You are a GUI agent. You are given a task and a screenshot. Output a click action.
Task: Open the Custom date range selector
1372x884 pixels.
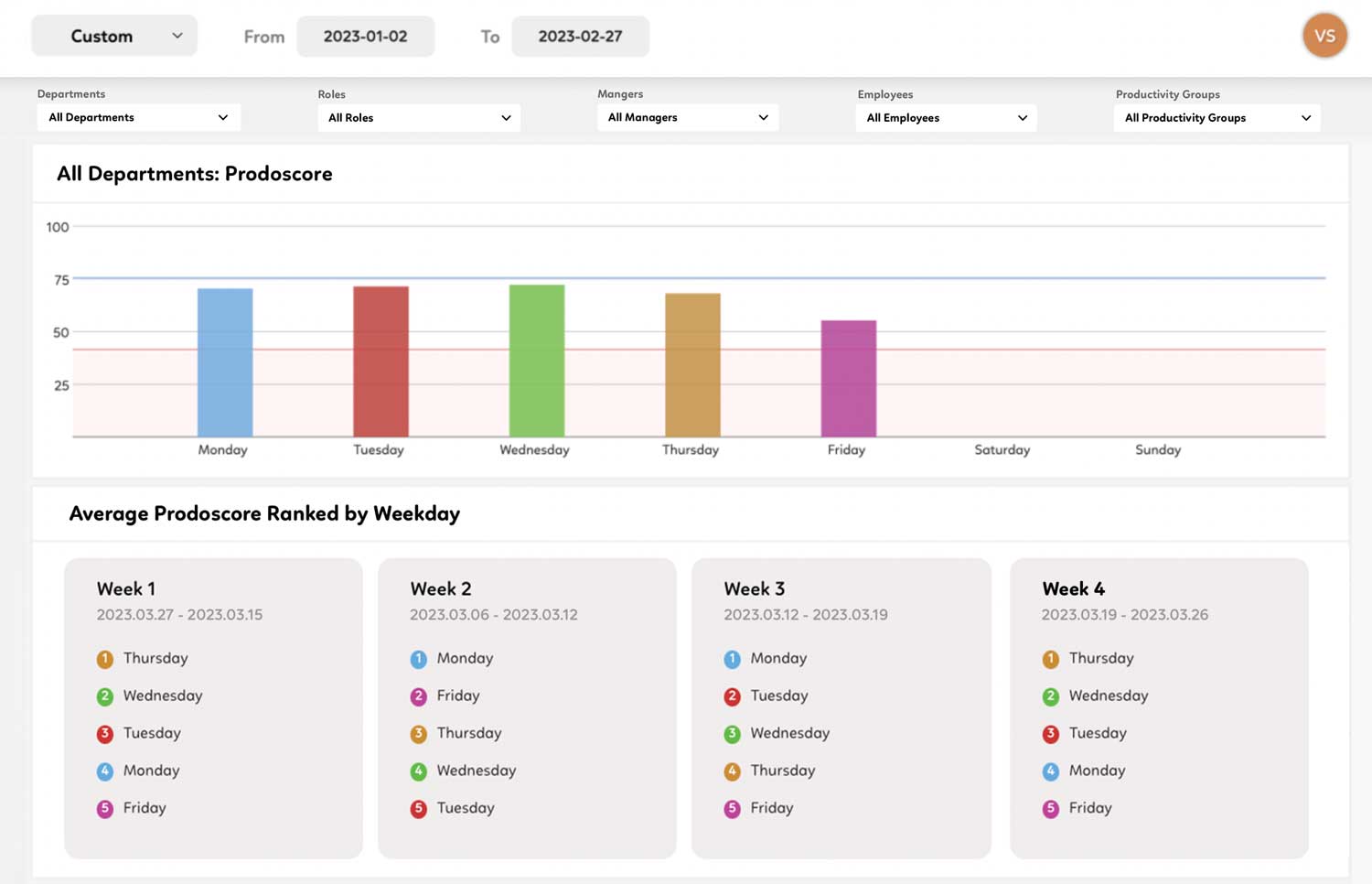click(113, 35)
